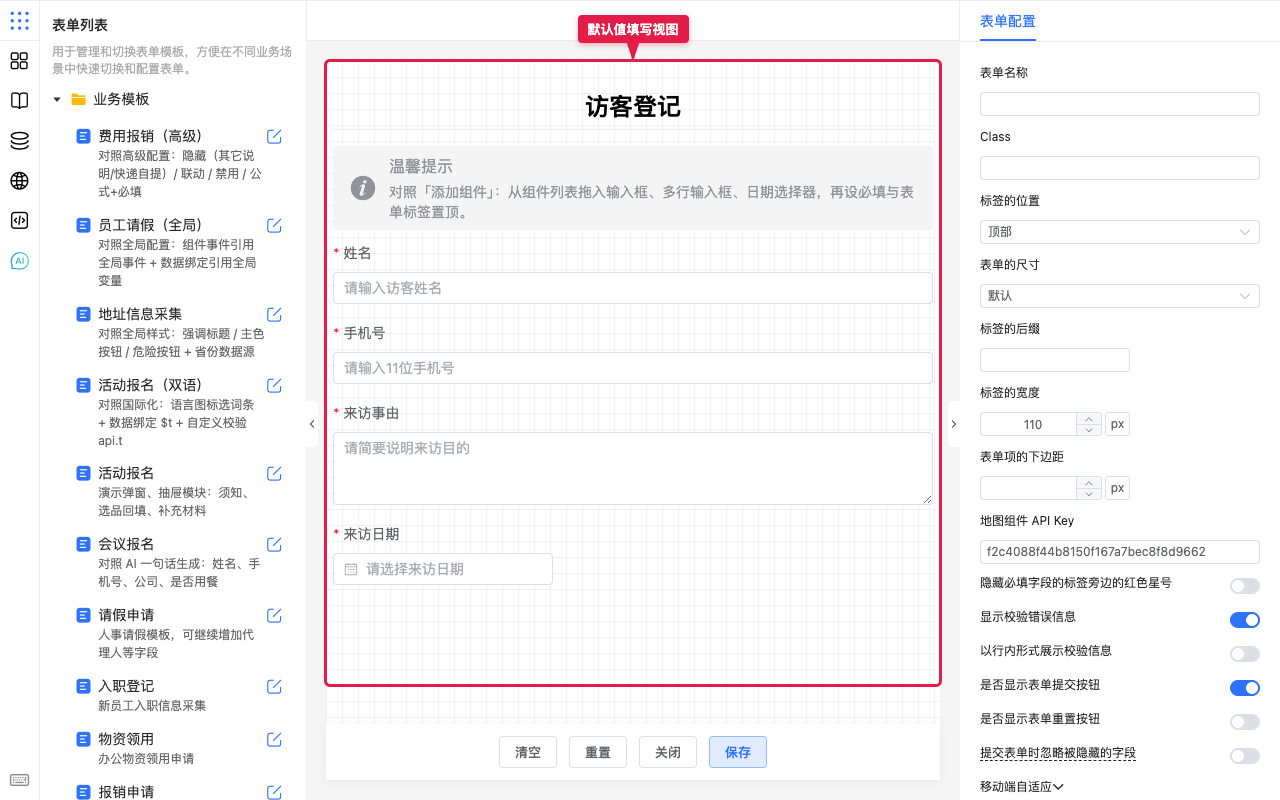Image resolution: width=1280 pixels, height=800 pixels.
Task: Increase 标签的宽度 value
Action: coord(1089,419)
